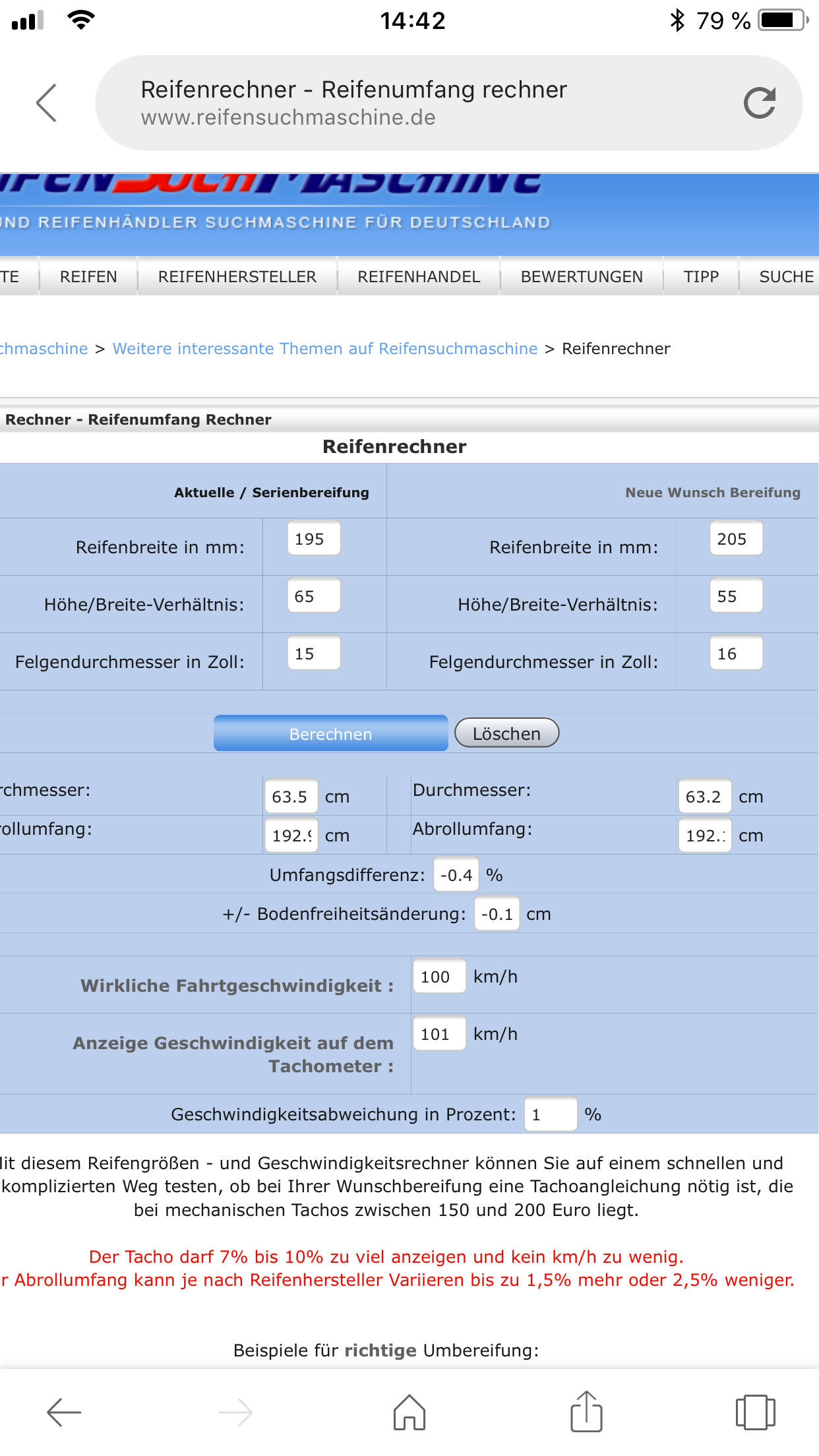Click the Löschen button

pyautogui.click(x=506, y=733)
